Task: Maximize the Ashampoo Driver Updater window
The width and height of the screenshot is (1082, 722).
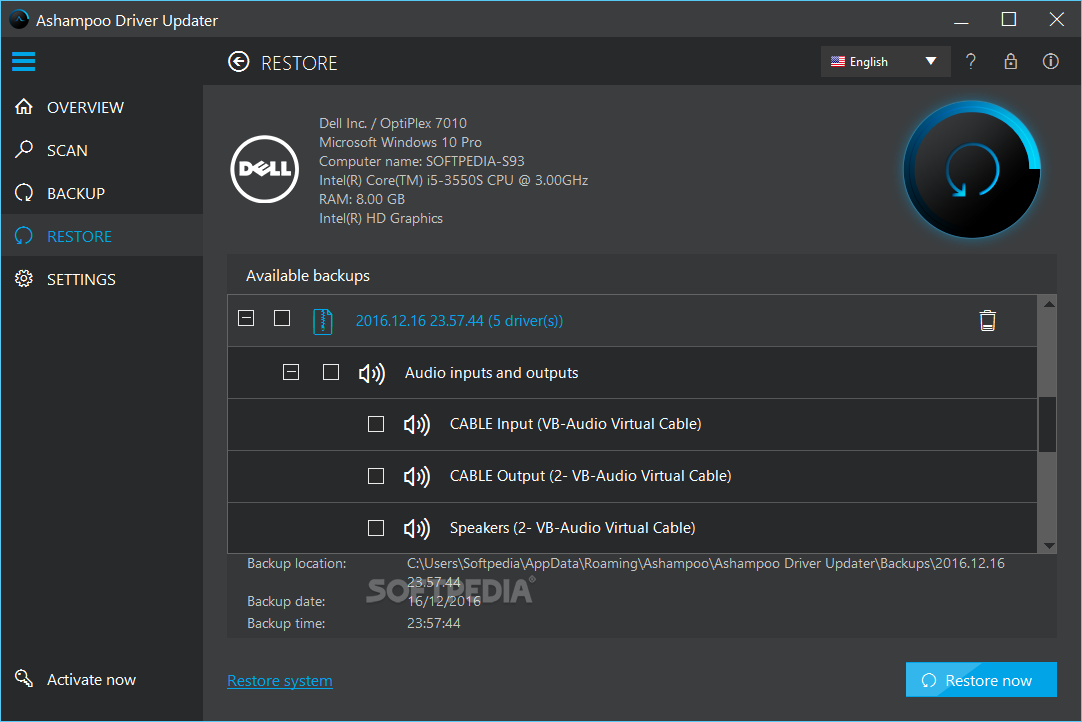Action: coord(1009,19)
